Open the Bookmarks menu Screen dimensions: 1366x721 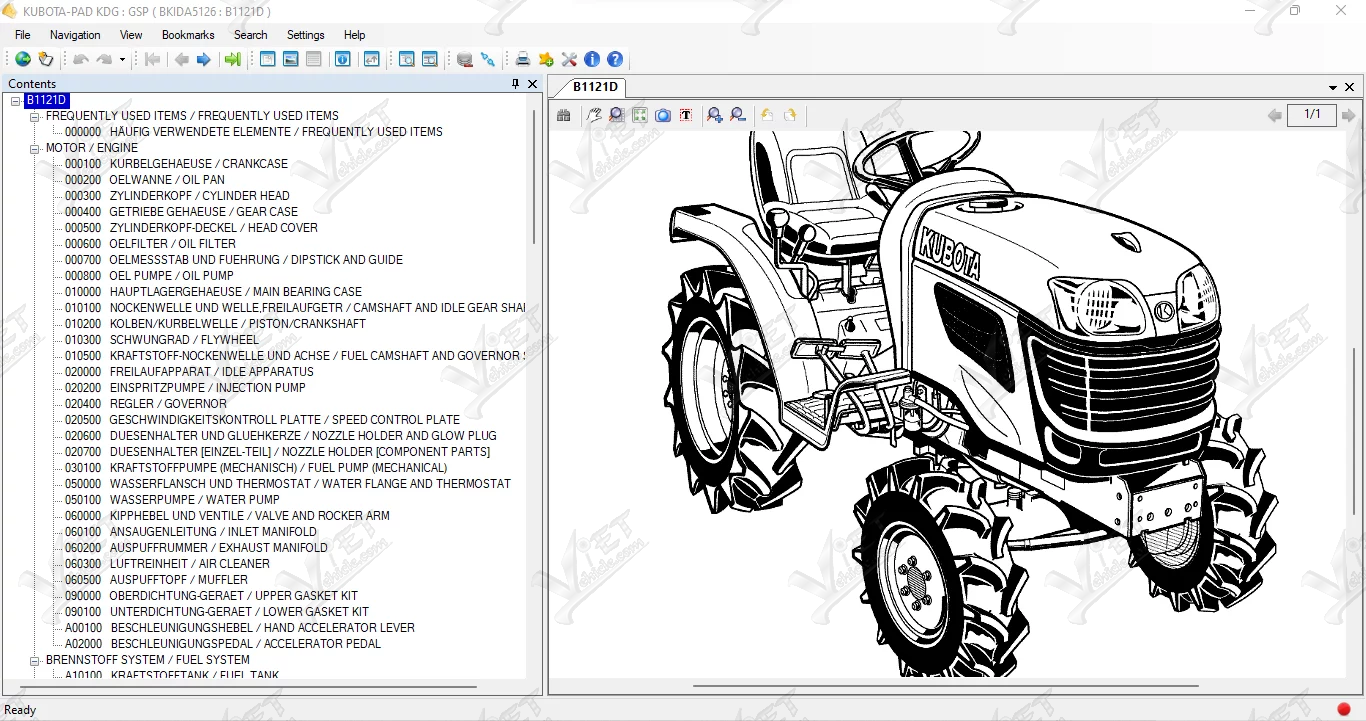click(x=188, y=35)
